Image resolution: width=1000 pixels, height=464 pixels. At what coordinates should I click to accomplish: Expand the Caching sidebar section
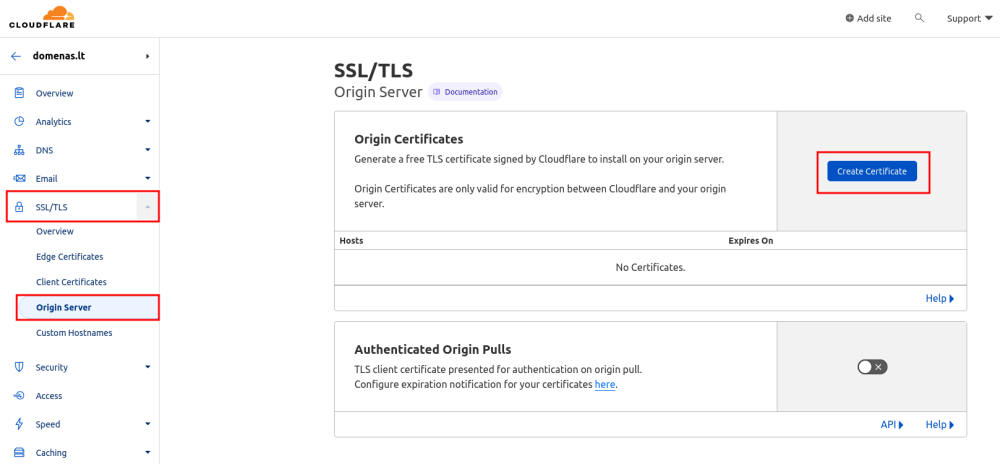click(147, 453)
